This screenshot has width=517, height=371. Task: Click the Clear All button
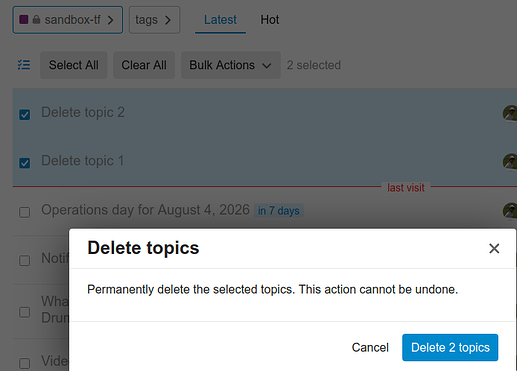[144, 65]
